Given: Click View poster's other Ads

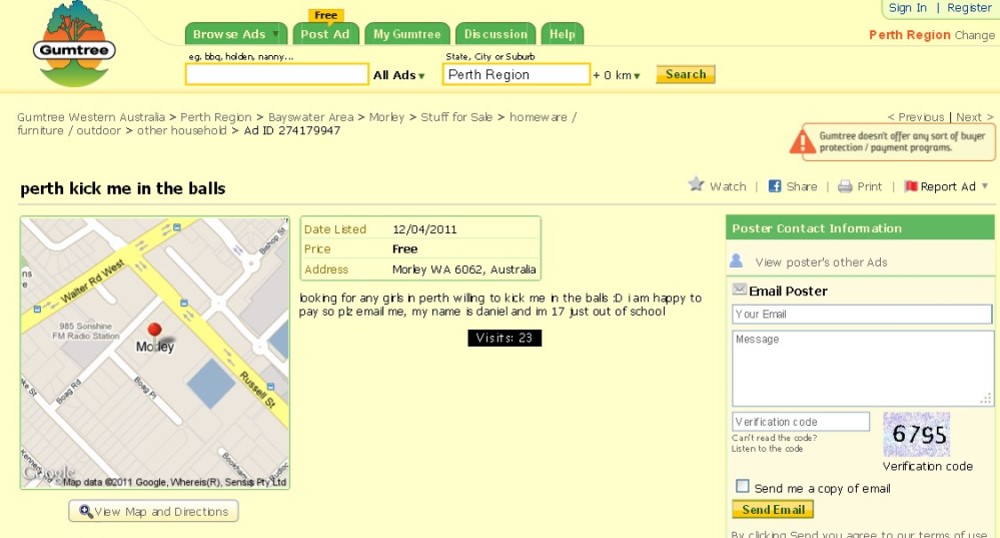Looking at the screenshot, I should pos(821,262).
